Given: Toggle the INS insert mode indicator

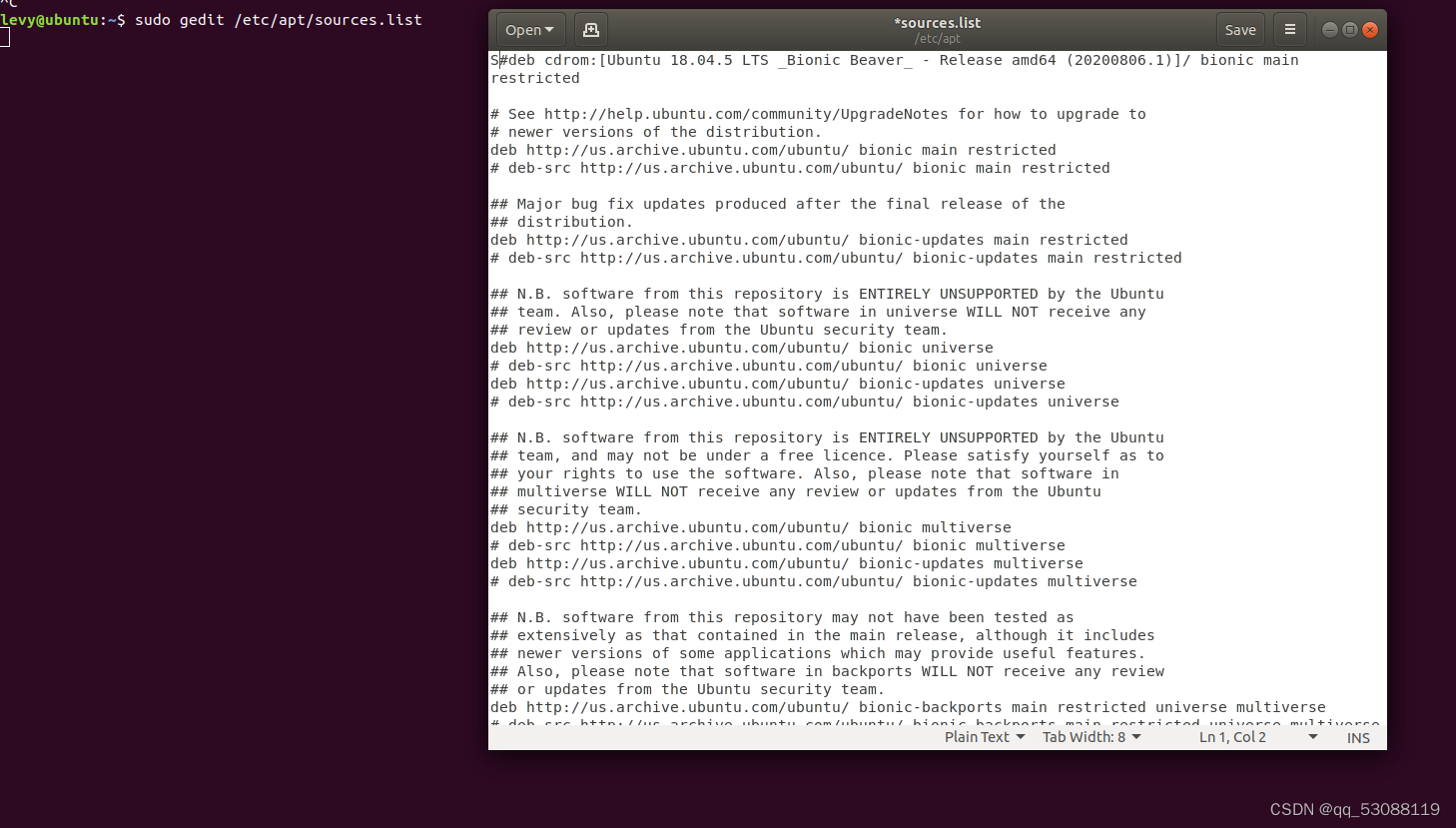Looking at the screenshot, I should pos(1358,738).
